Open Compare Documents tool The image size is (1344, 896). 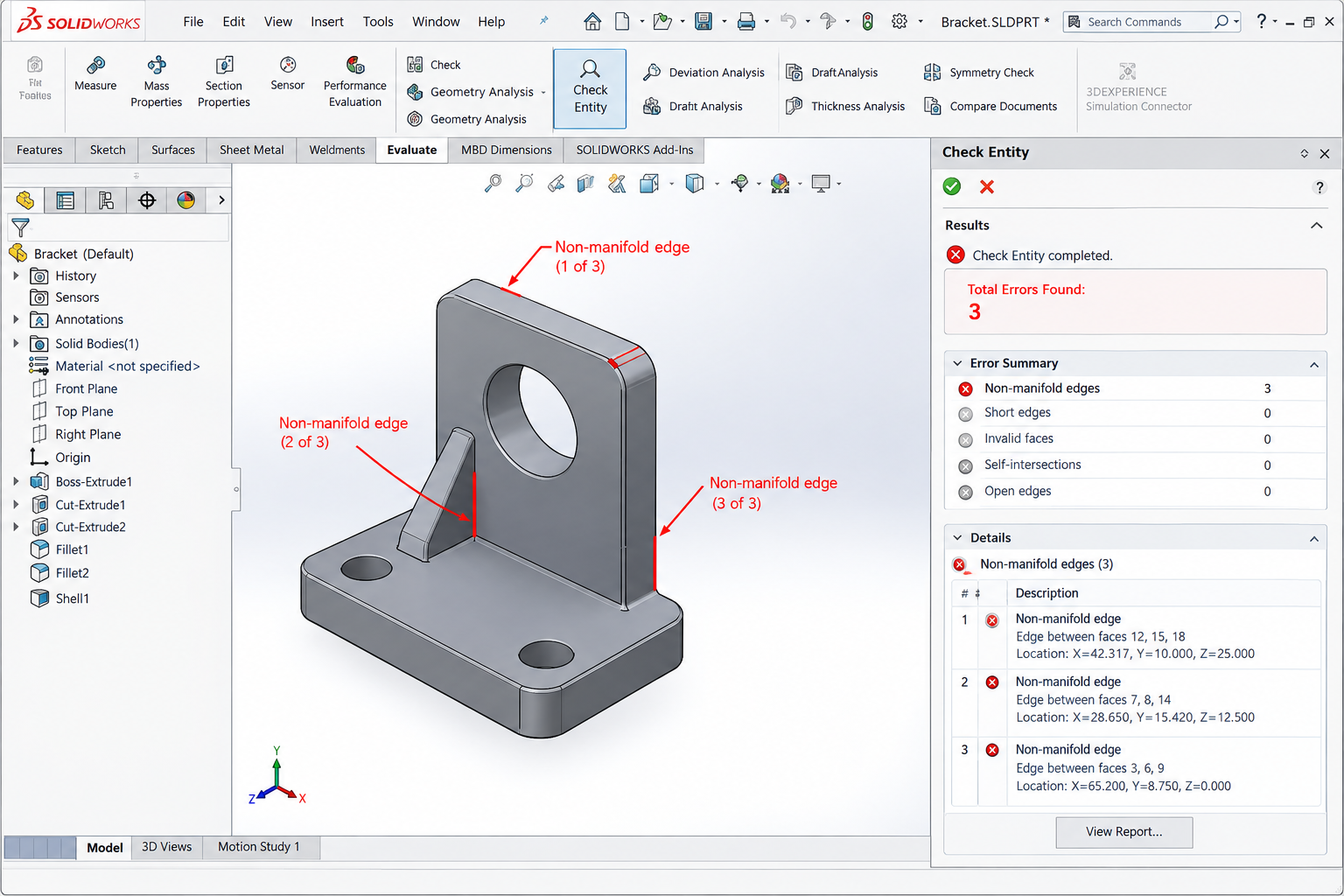click(x=990, y=106)
